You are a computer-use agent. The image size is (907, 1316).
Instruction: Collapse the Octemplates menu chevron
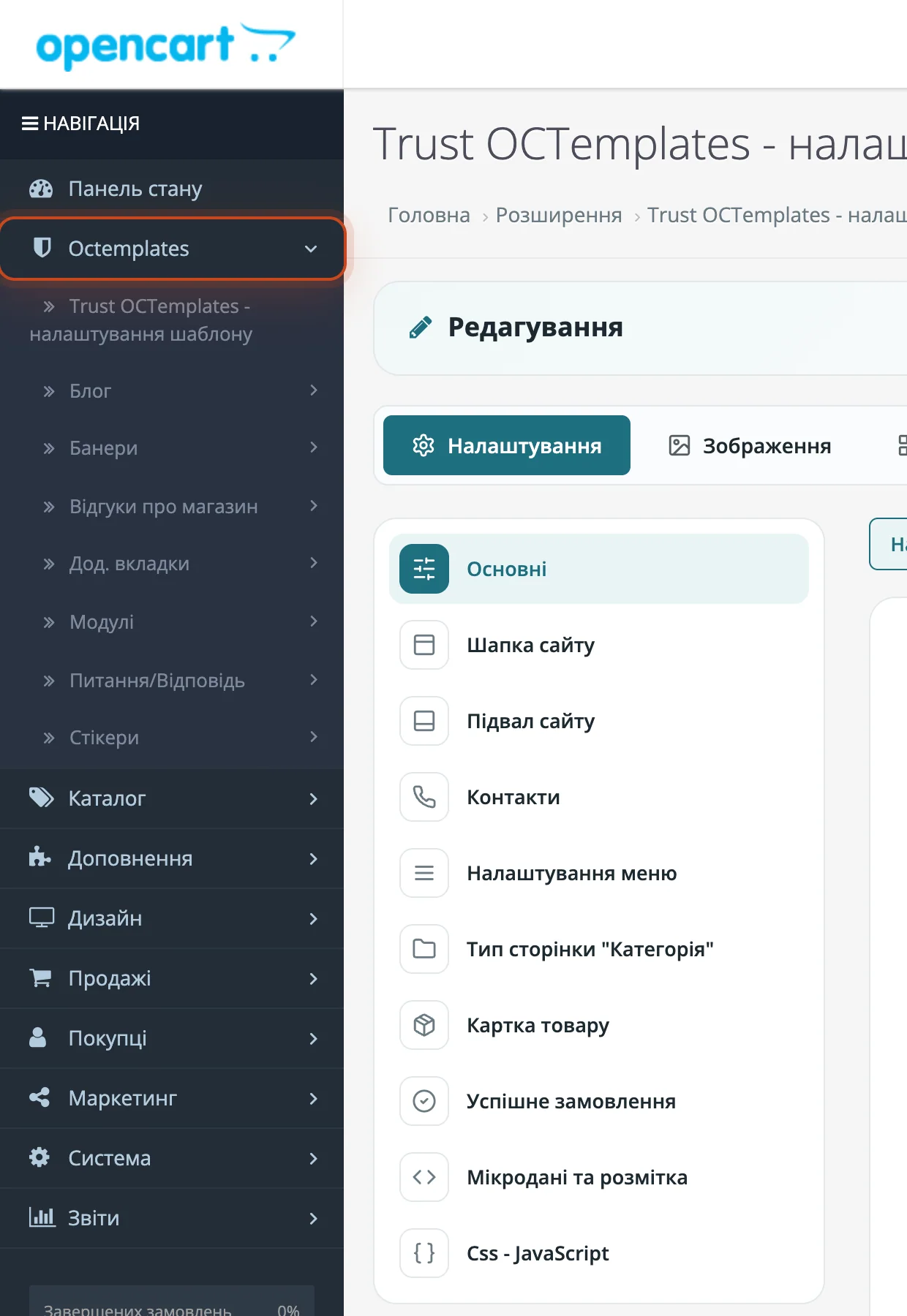311,249
